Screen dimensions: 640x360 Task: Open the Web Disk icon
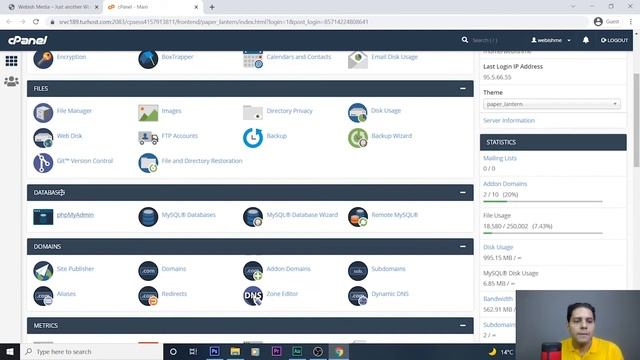tap(43, 138)
